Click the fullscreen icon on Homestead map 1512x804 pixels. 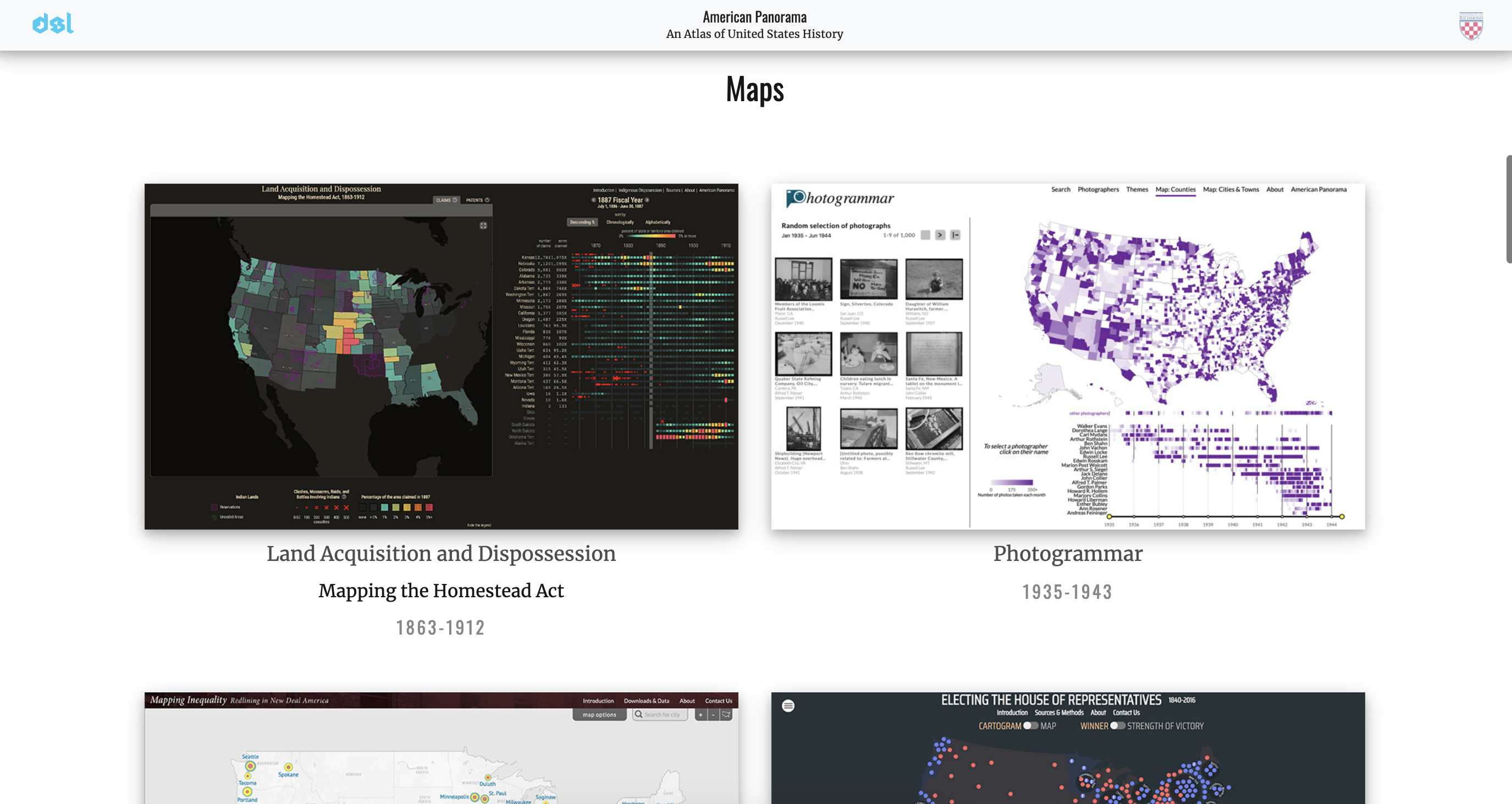[x=483, y=225]
